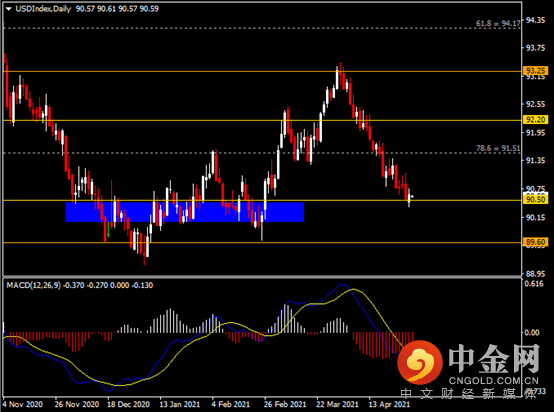Select the 89.60 orange price level label

(535, 242)
